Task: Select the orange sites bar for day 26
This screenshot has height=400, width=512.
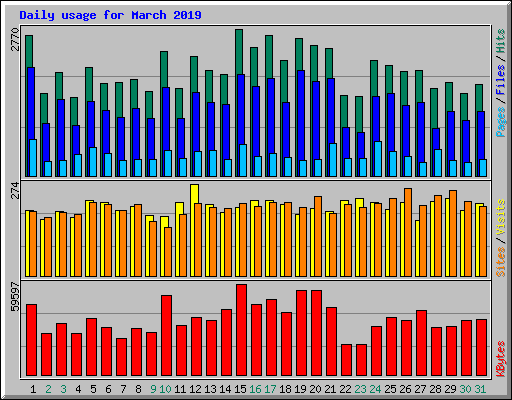Action: coord(408,232)
